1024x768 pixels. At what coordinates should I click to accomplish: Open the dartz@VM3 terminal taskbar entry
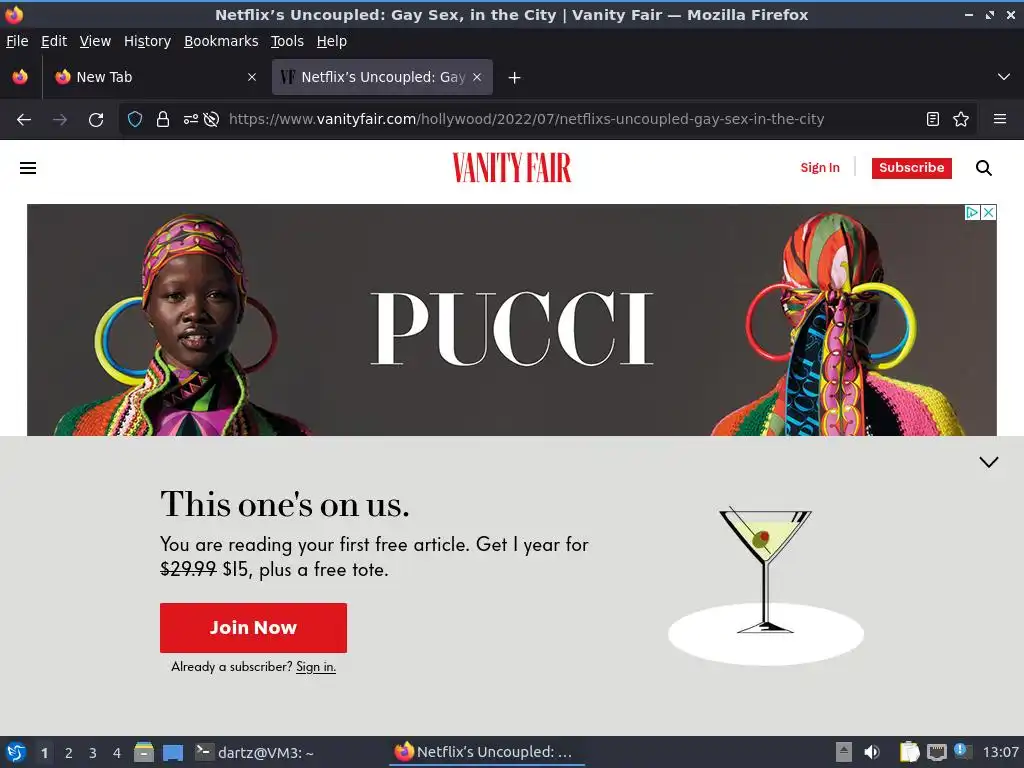point(255,752)
